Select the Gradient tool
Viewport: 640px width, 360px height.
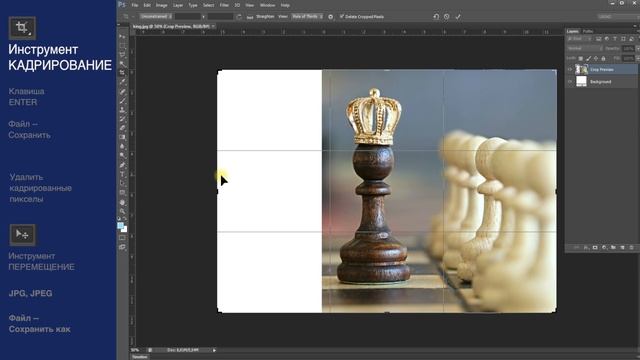click(x=122, y=137)
